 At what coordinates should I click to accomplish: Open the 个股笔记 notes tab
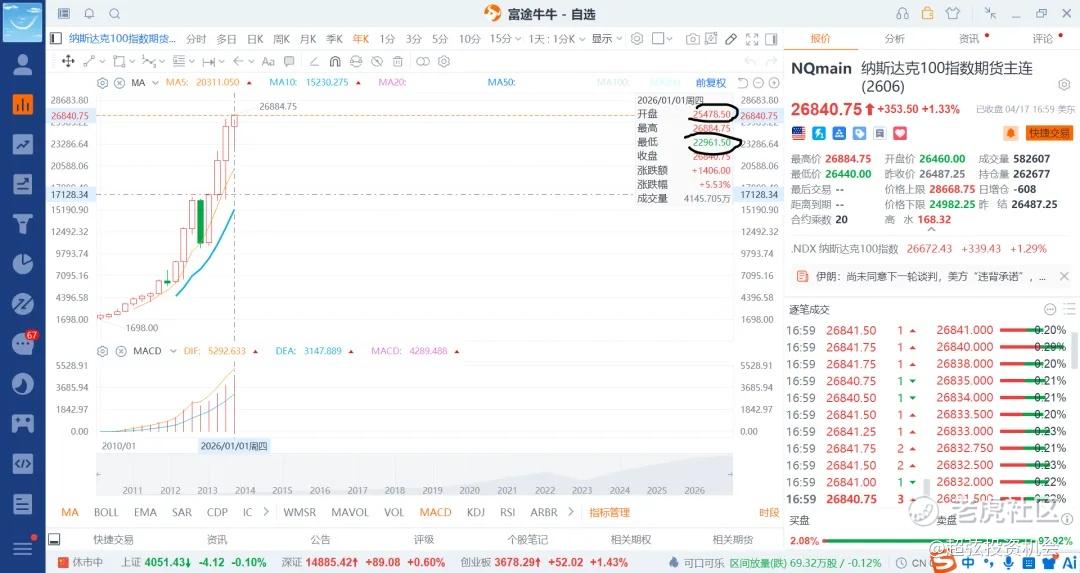coord(528,539)
